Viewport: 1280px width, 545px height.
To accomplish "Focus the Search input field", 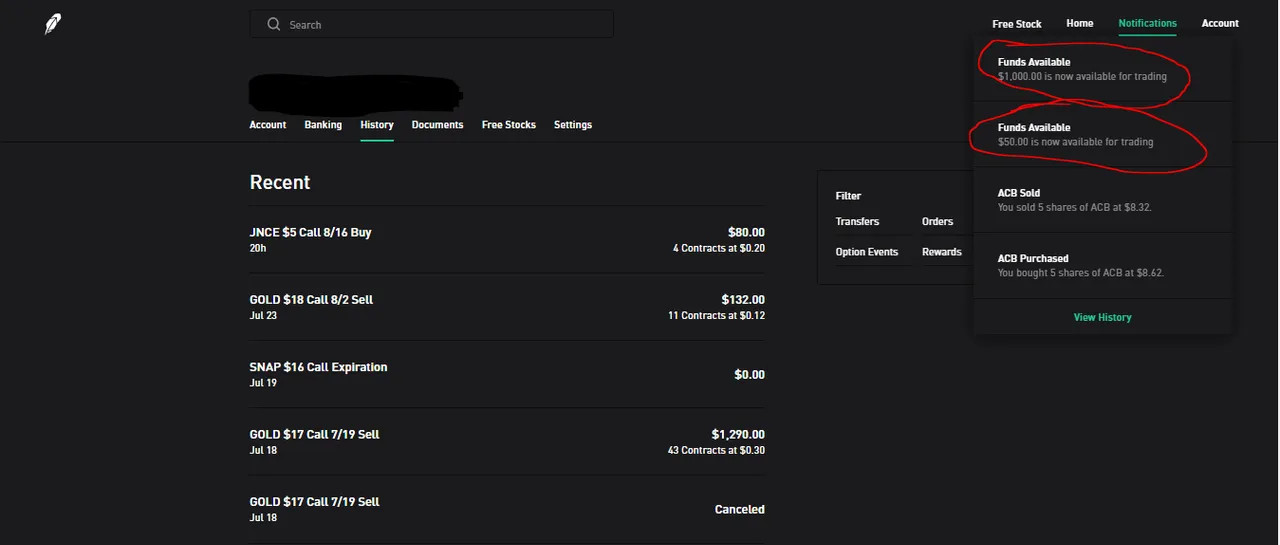I will pyautogui.click(x=432, y=24).
